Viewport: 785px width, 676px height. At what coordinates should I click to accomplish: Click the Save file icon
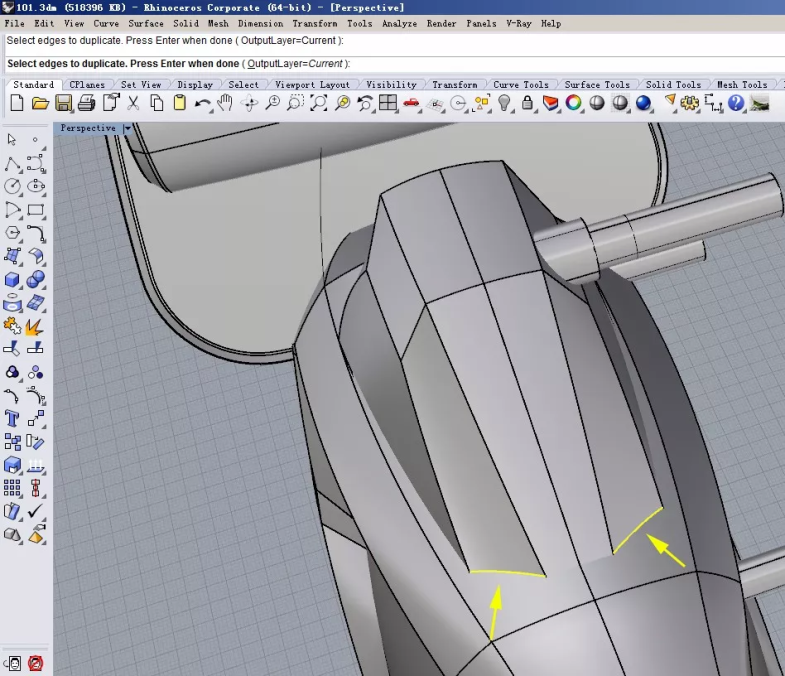click(x=64, y=103)
